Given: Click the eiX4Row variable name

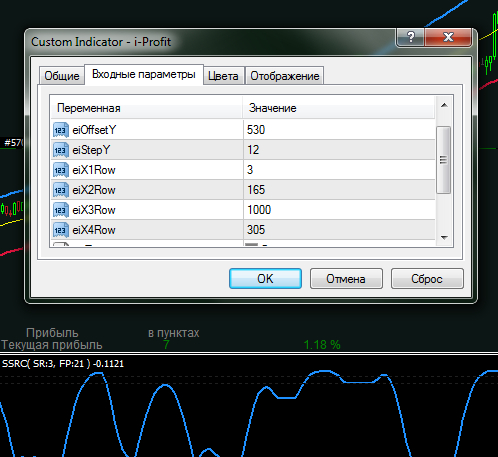Looking at the screenshot, I should [94, 230].
